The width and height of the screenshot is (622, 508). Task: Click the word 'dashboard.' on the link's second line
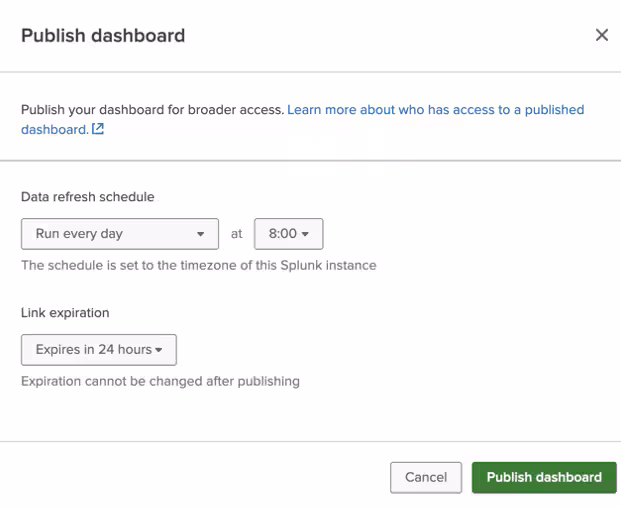pyautogui.click(x=54, y=129)
